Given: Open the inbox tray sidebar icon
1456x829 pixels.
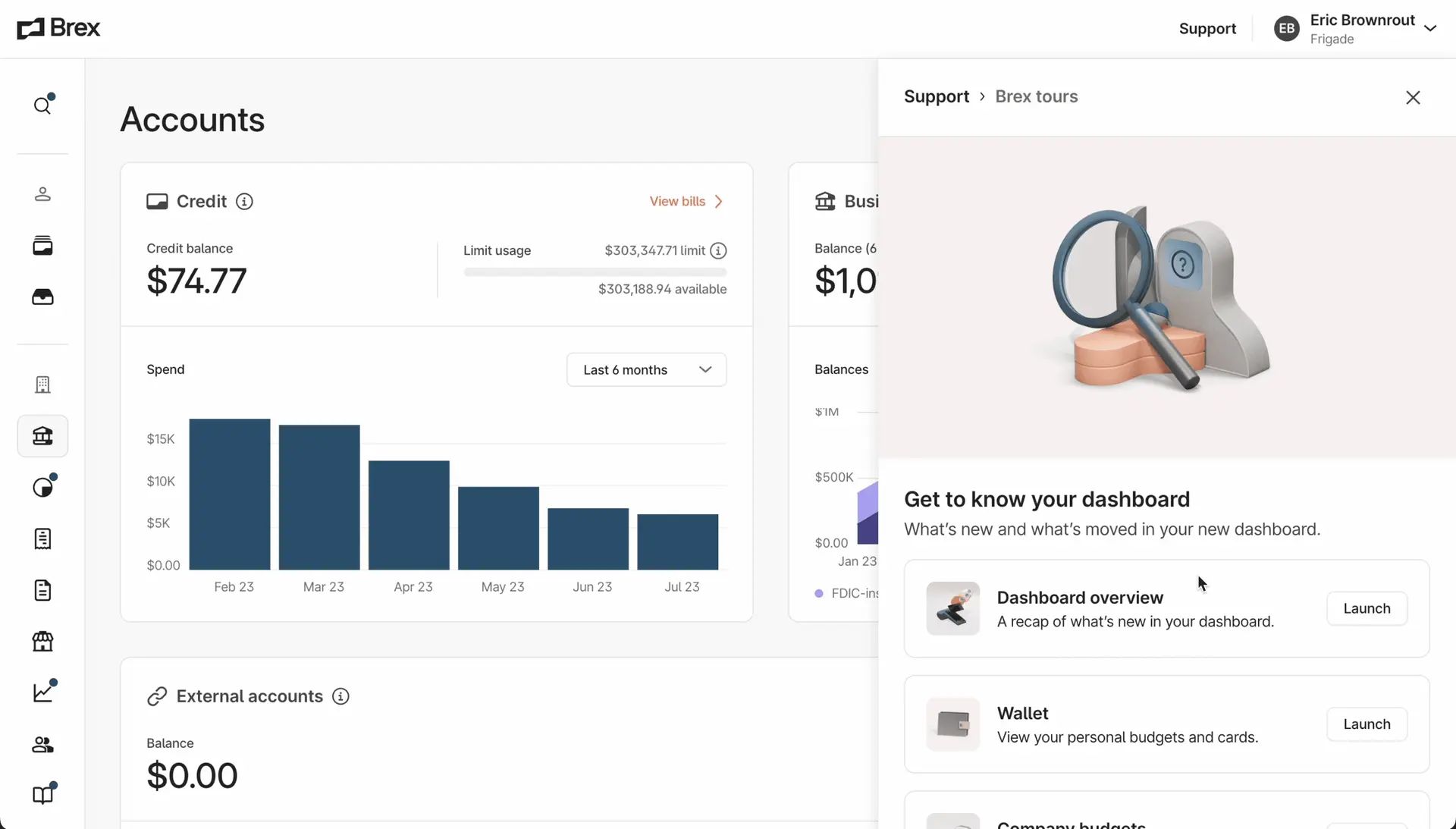Looking at the screenshot, I should (42, 297).
